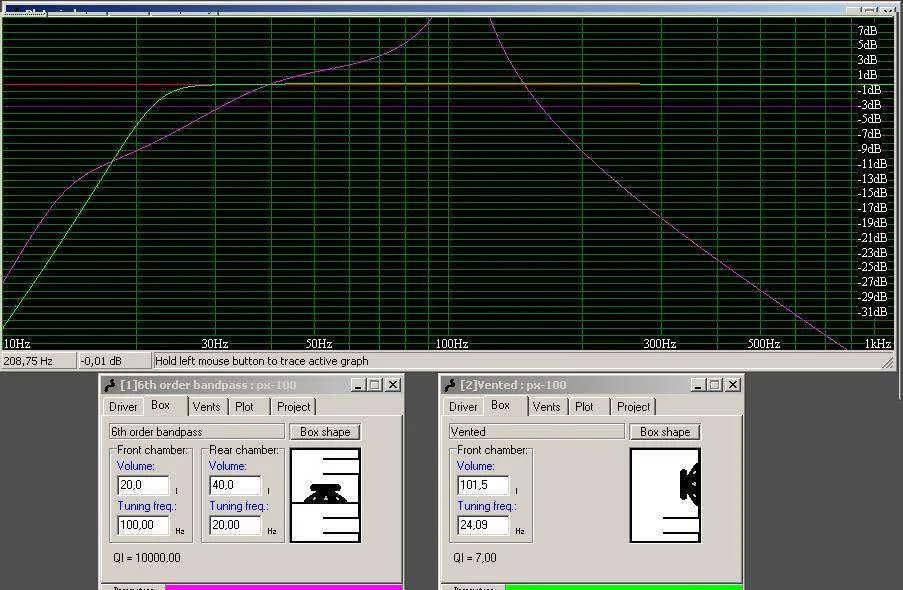903x590 pixels.
Task: Click the bandpass front chamber Volume field
Action: (143, 485)
